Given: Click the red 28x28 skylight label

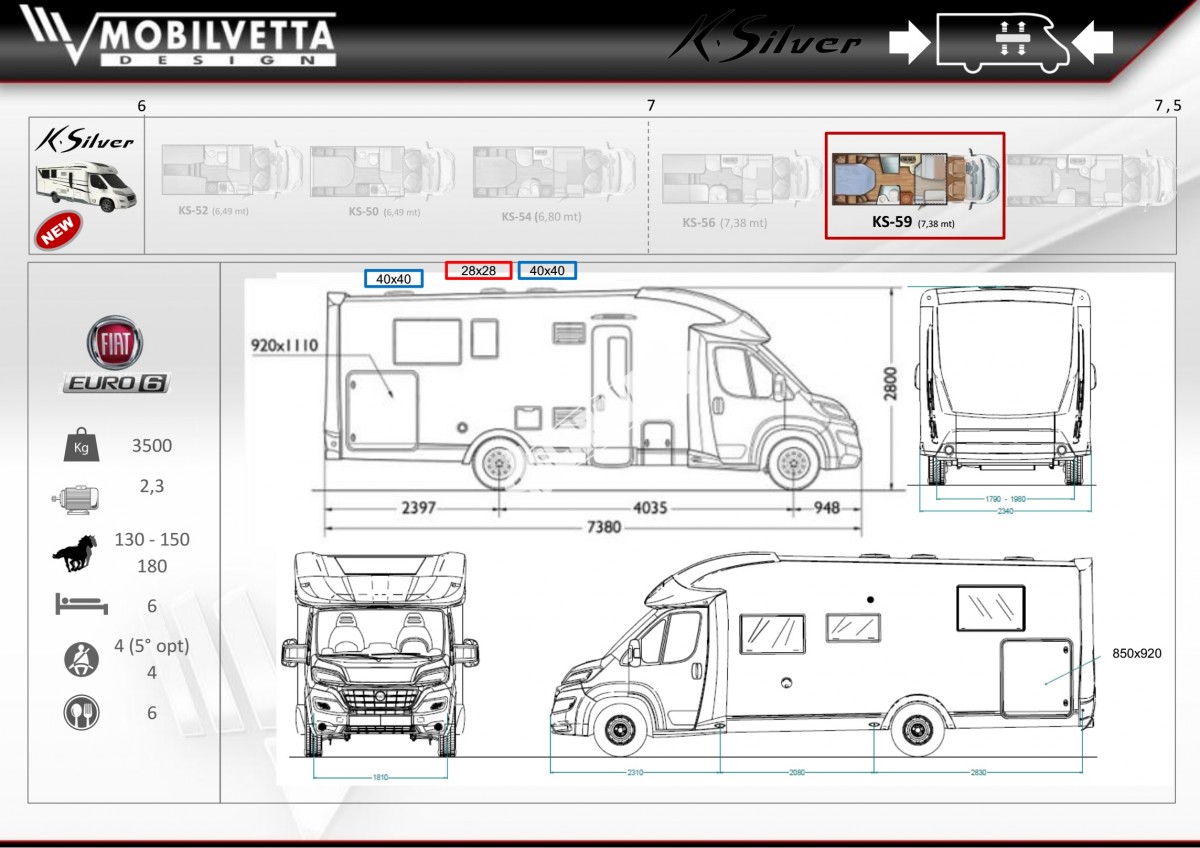Looking at the screenshot, I should [x=479, y=270].
